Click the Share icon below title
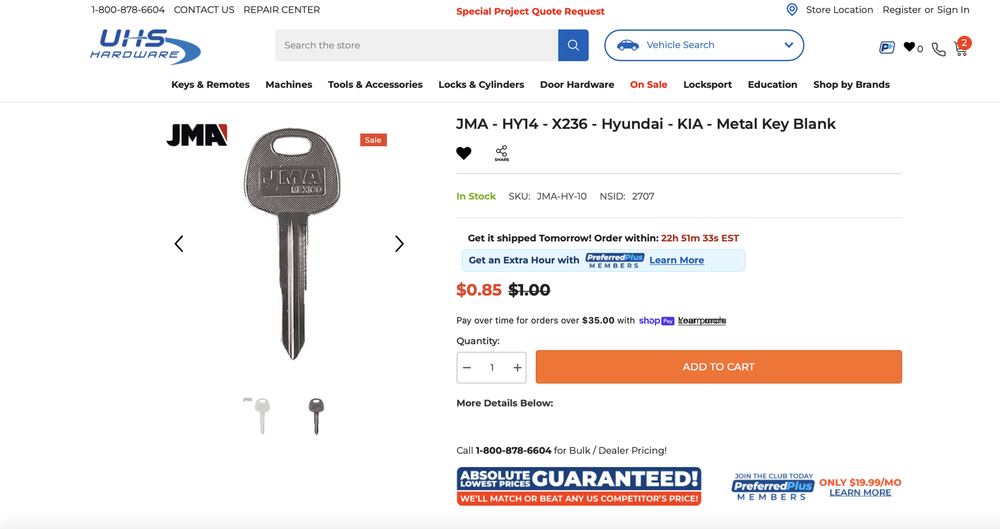 (x=501, y=153)
